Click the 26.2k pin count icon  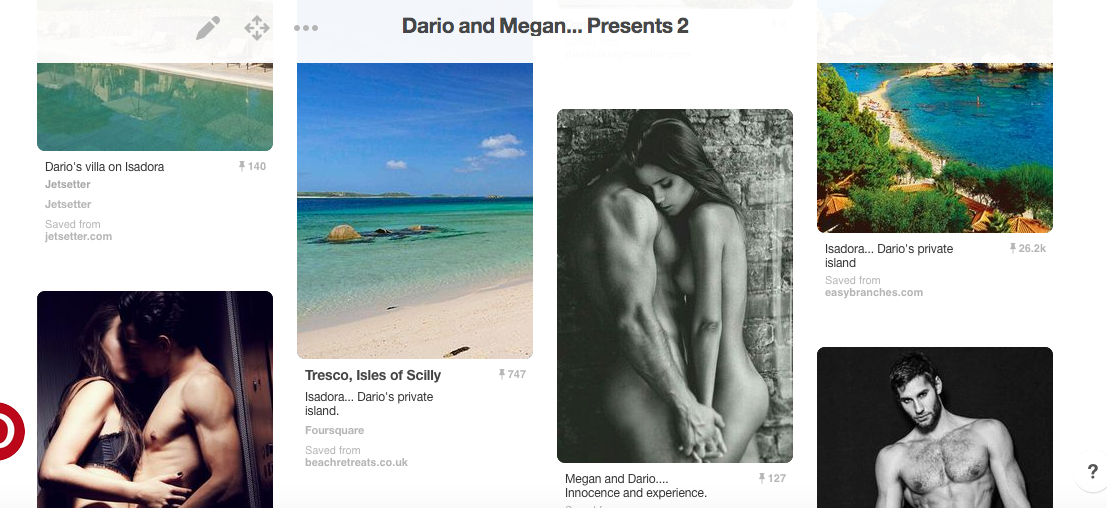(1027, 248)
